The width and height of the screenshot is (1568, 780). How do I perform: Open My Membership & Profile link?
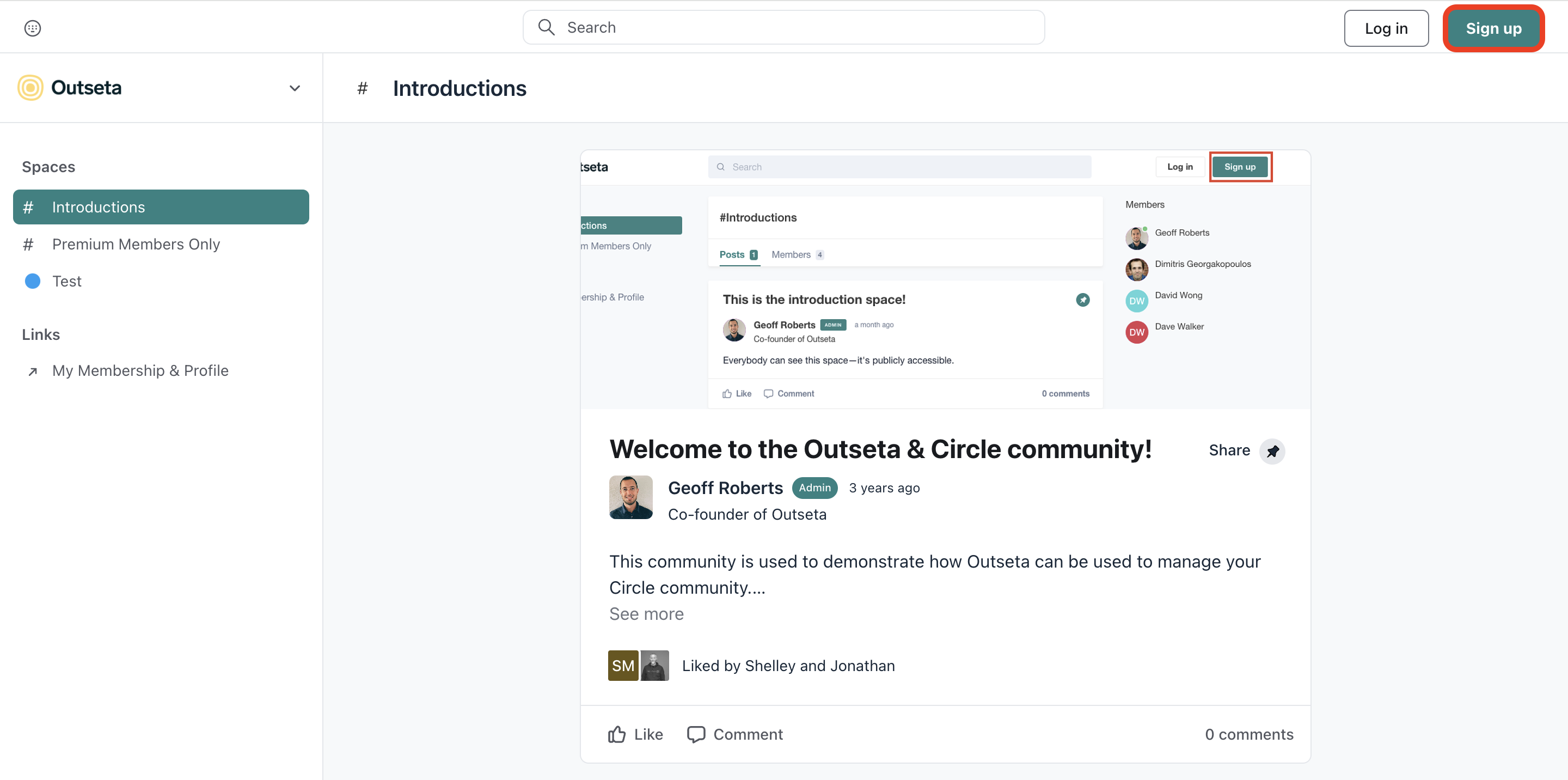coord(140,370)
